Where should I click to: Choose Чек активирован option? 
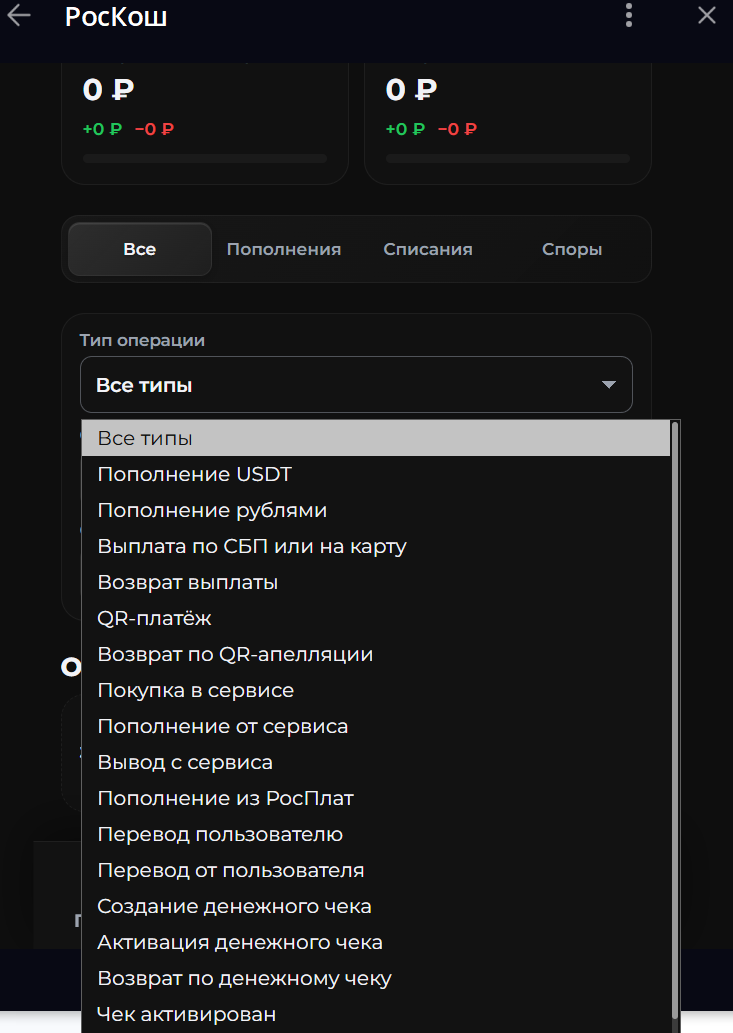pos(376,1015)
